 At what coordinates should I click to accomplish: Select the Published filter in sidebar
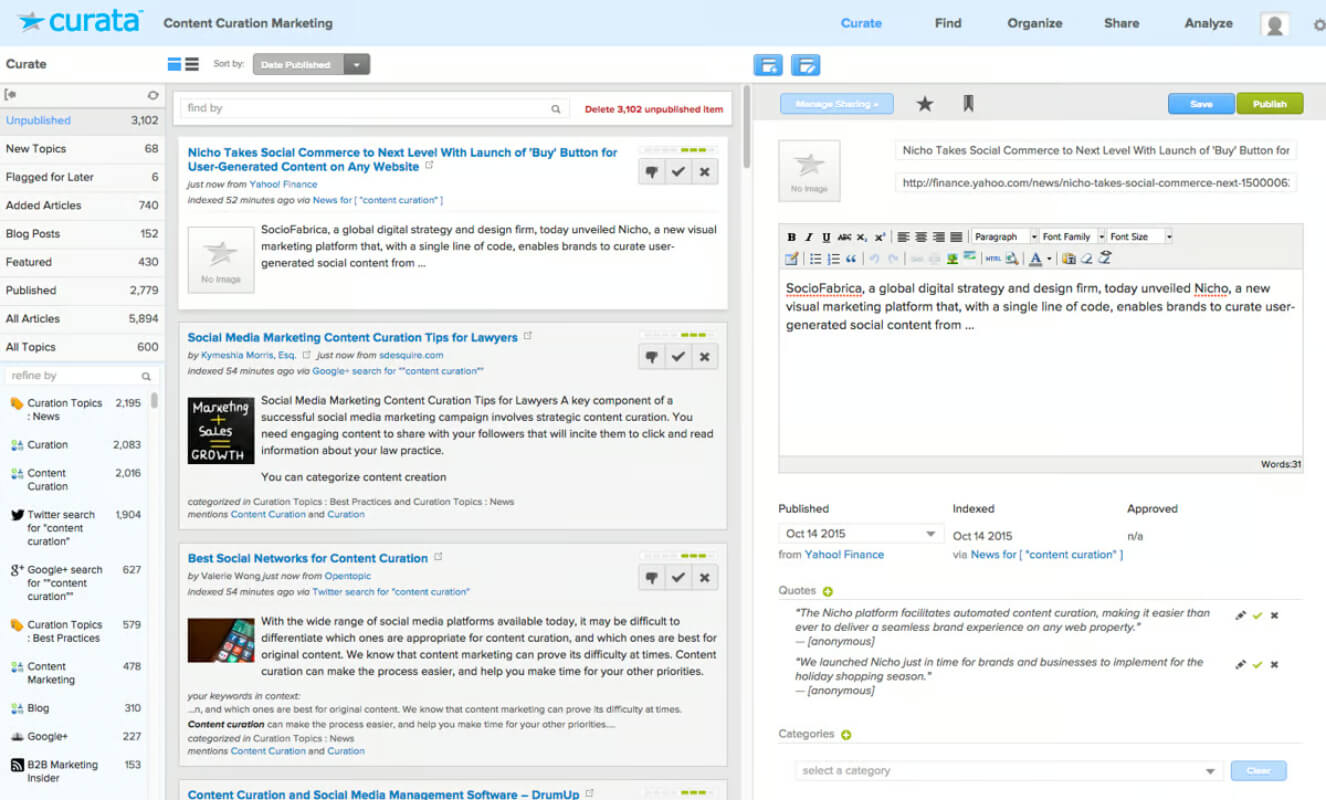82,290
